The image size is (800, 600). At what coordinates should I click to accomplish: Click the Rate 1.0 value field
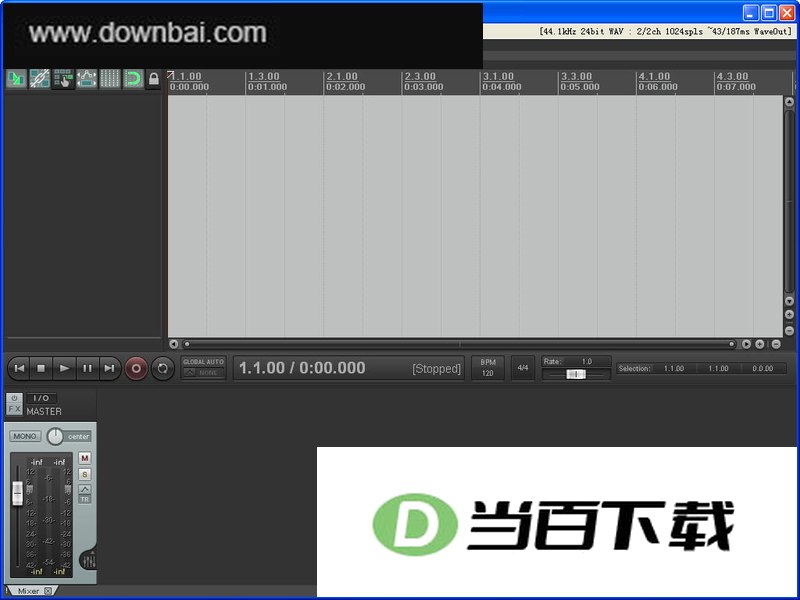click(587, 361)
